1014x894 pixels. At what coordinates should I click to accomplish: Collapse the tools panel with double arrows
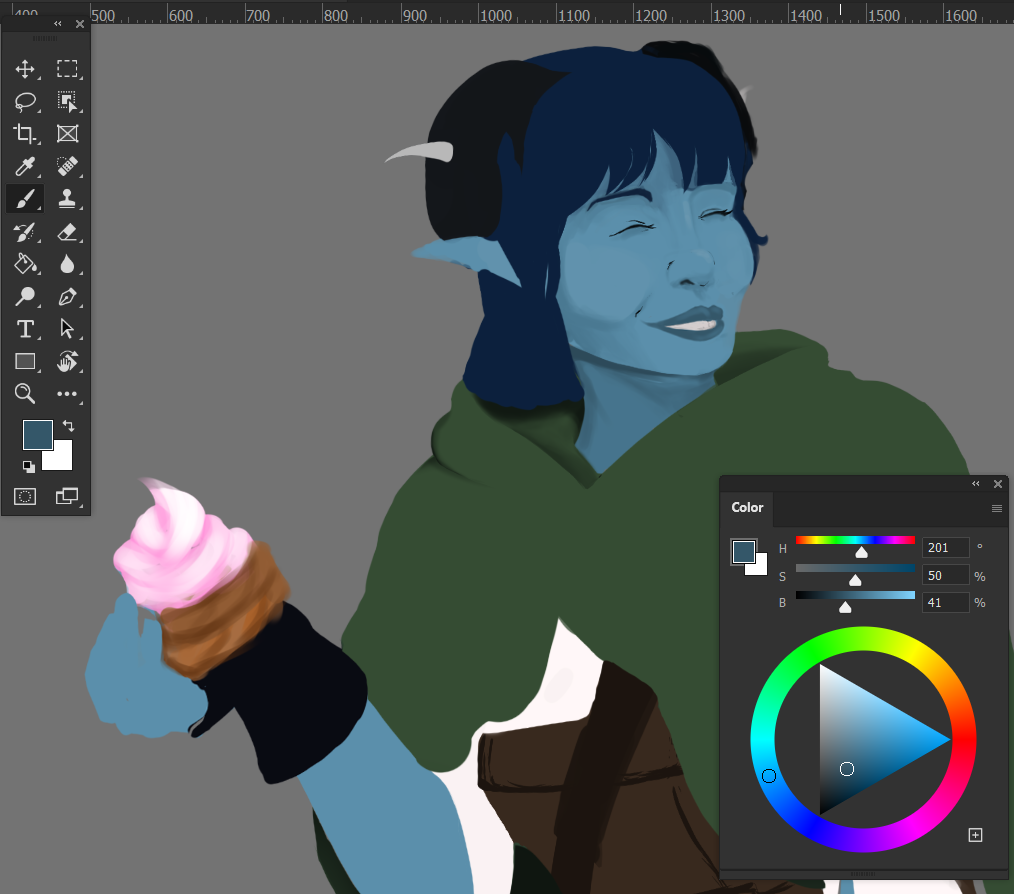(x=58, y=23)
